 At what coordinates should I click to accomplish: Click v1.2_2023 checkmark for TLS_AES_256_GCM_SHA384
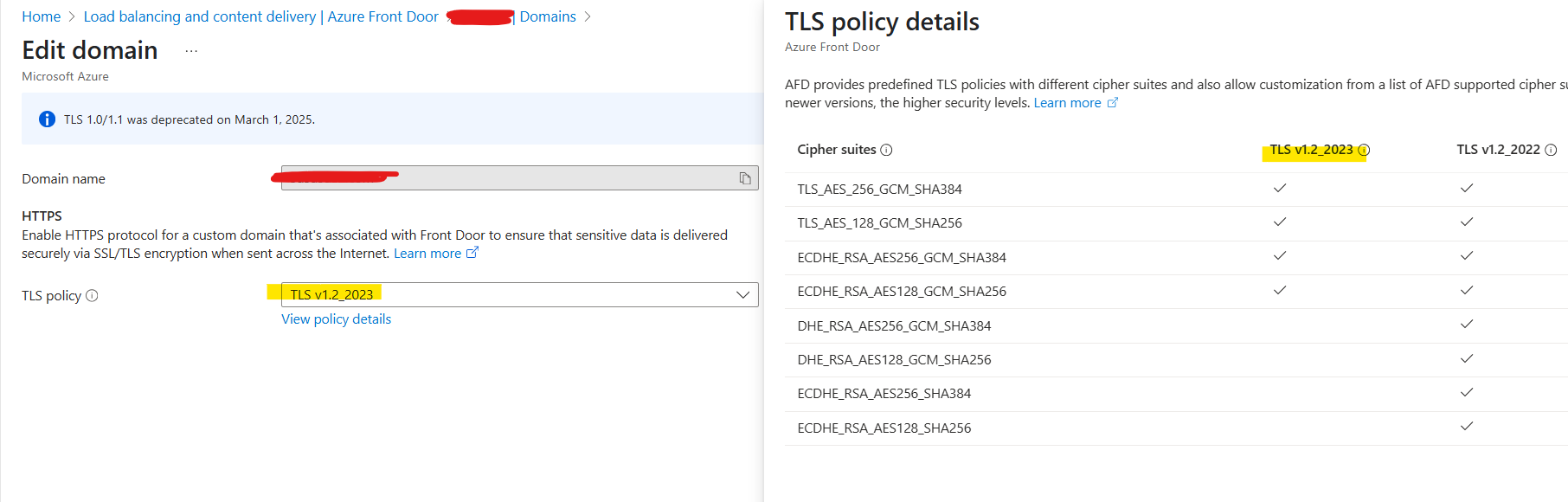1280,188
